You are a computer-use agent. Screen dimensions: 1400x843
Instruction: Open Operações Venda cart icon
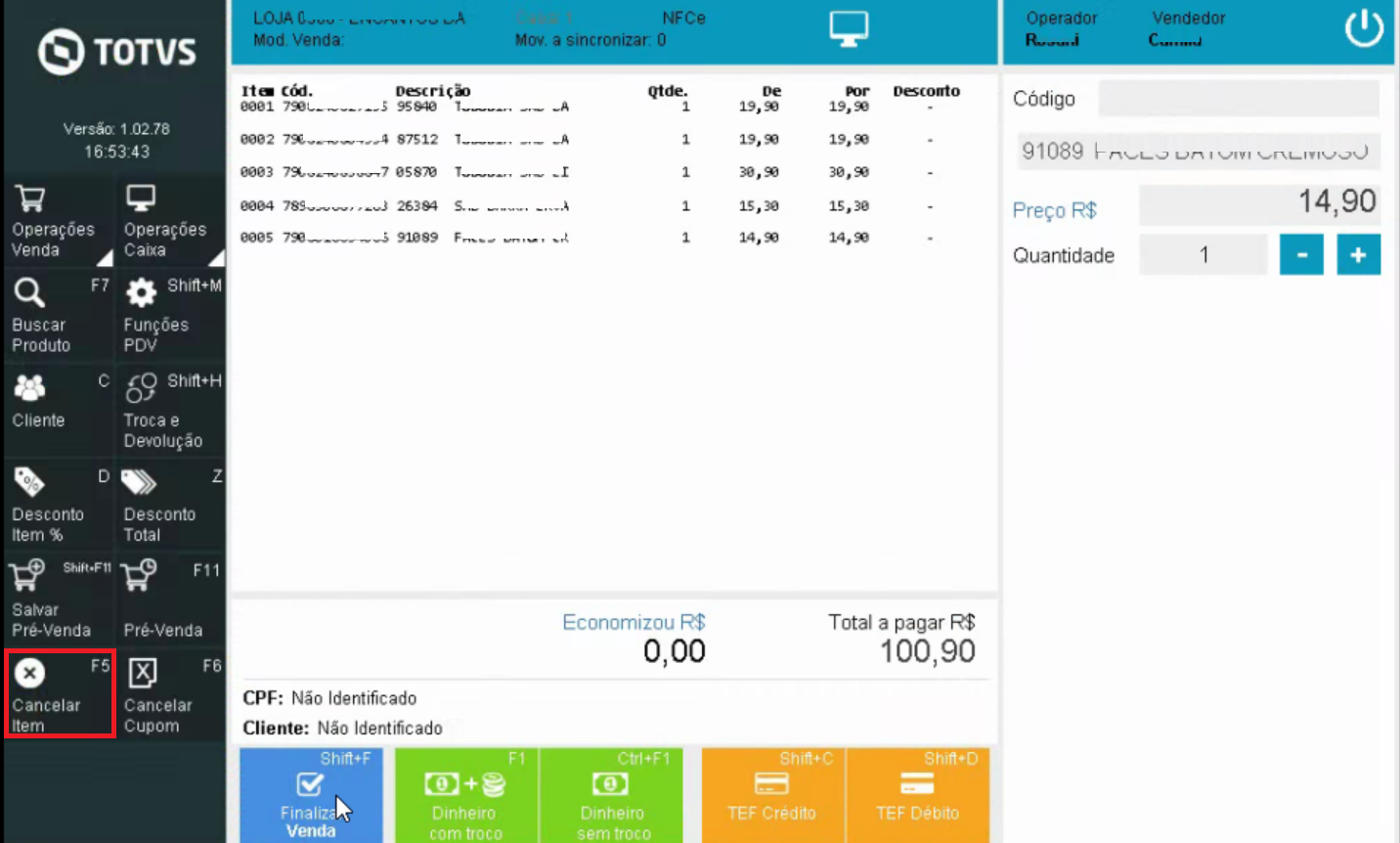[30, 199]
